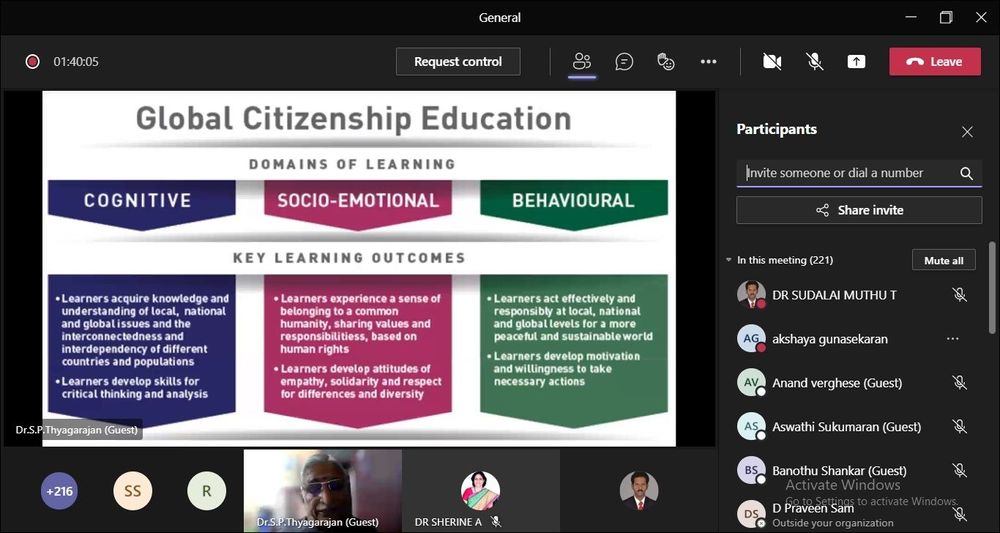Click DR SHERINE A's muted mic icon
This screenshot has width=1000, height=533.
[495, 522]
